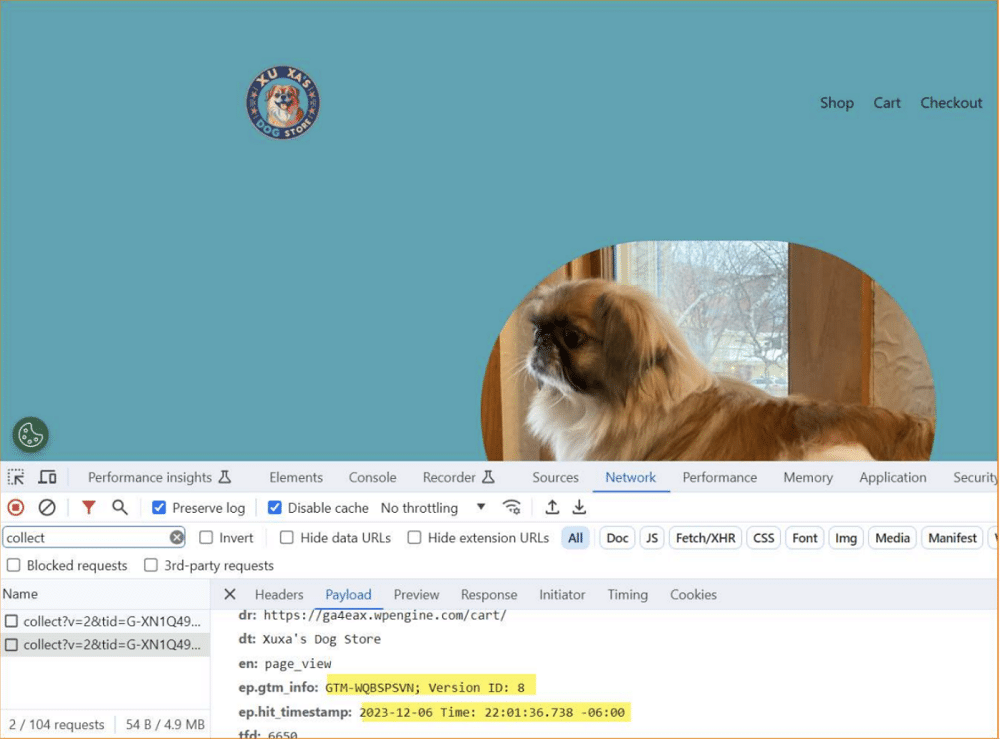
Task: Filter requests by Fetch/XHR type
Action: coord(705,538)
